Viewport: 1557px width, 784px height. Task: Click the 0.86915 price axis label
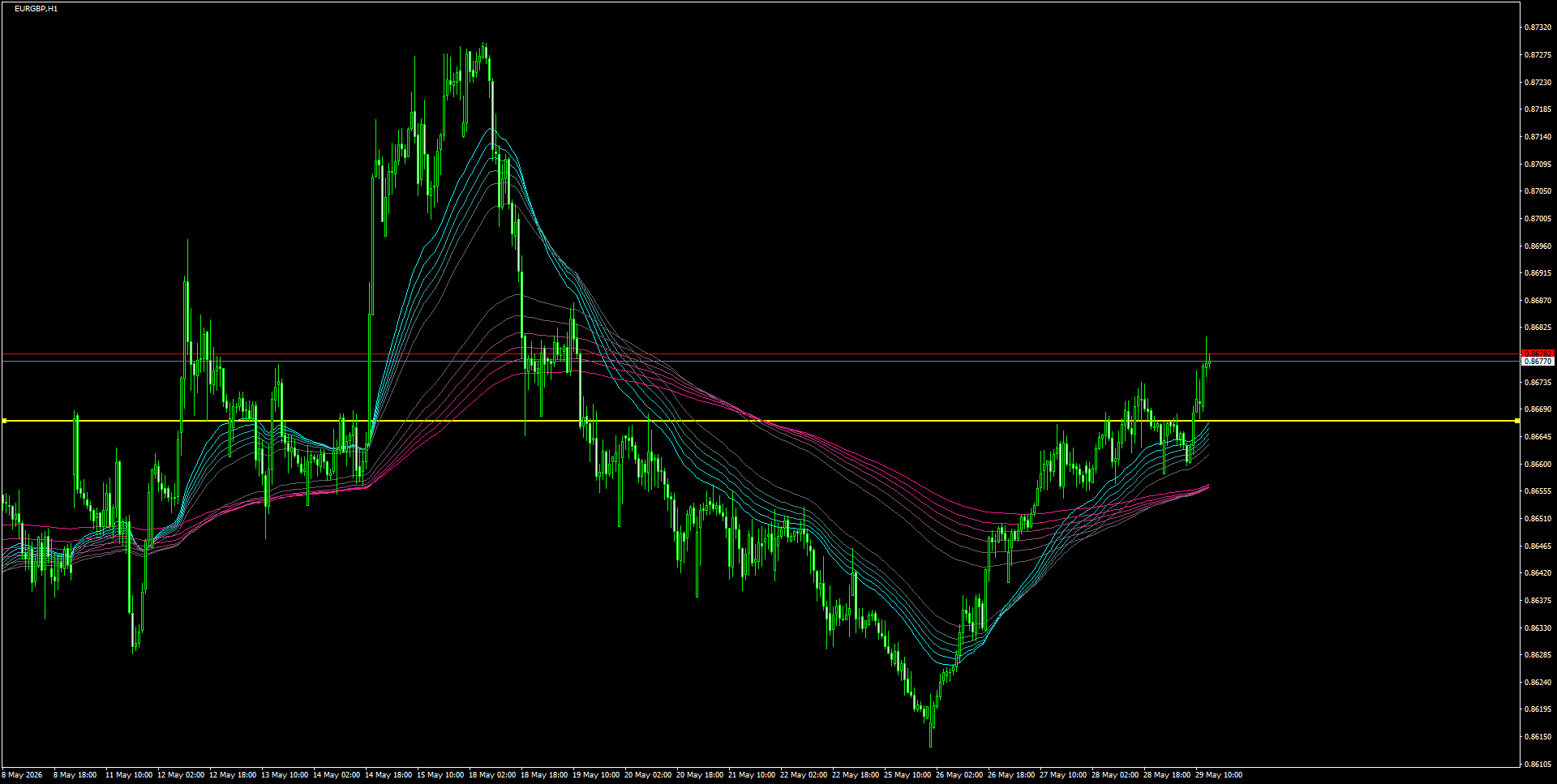(x=1538, y=273)
